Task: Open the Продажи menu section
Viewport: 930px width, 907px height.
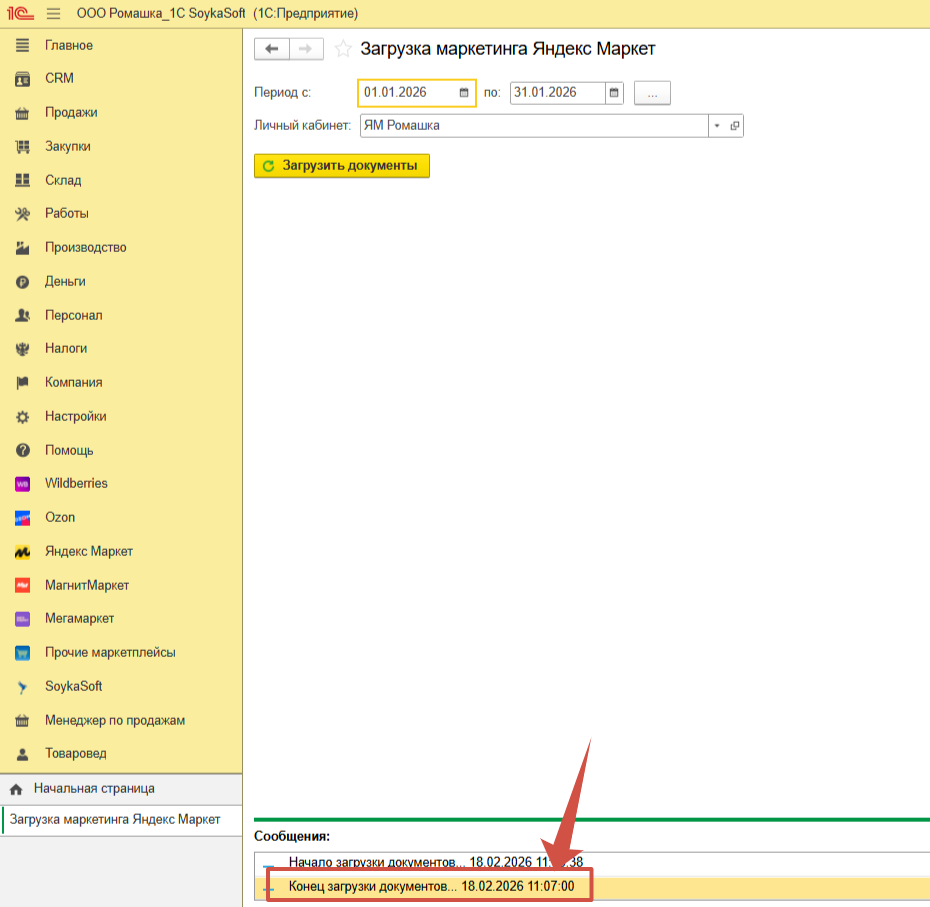Action: 71,112
